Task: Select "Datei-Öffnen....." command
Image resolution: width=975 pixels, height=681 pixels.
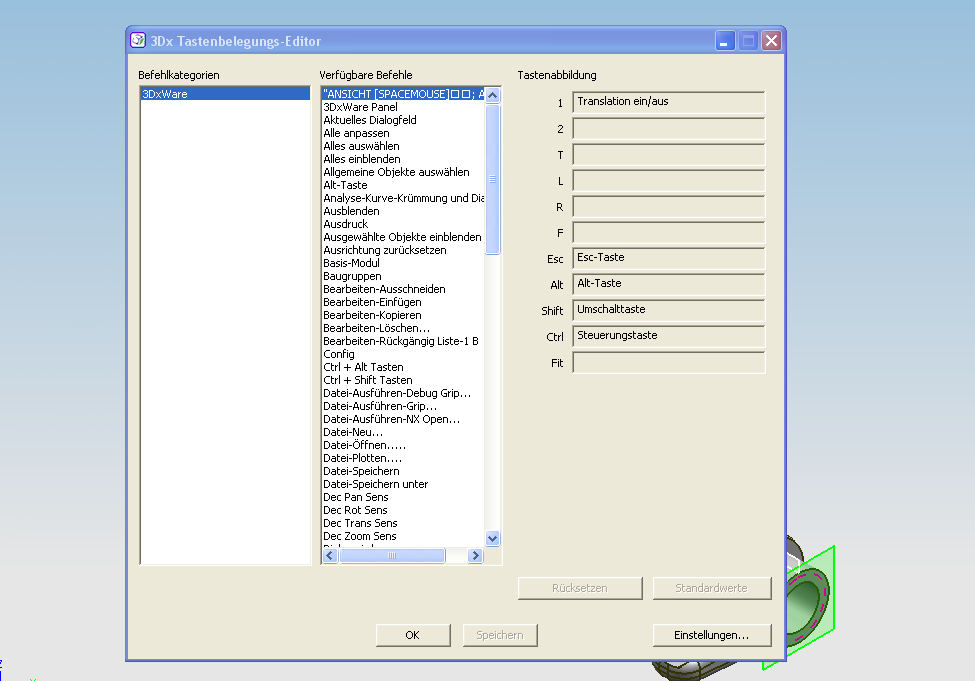Action: click(x=402, y=446)
